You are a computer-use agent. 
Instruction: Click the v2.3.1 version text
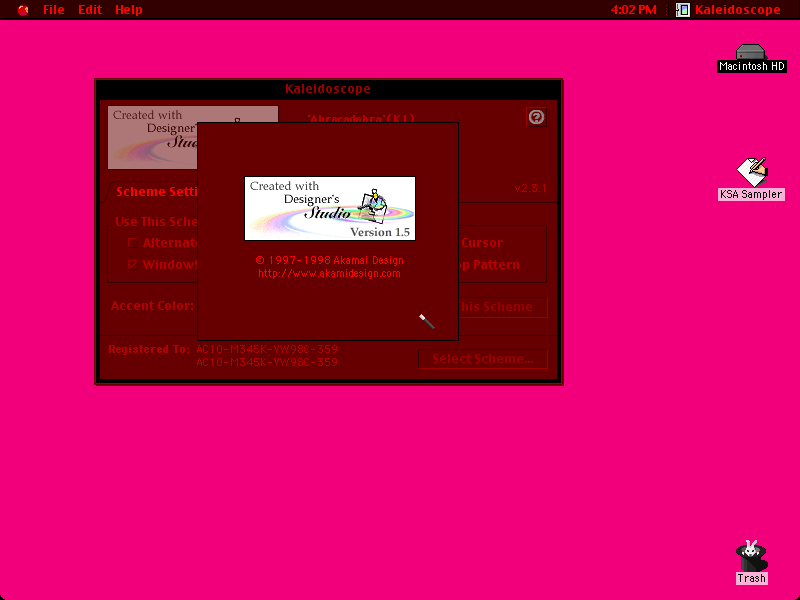pyautogui.click(x=531, y=188)
